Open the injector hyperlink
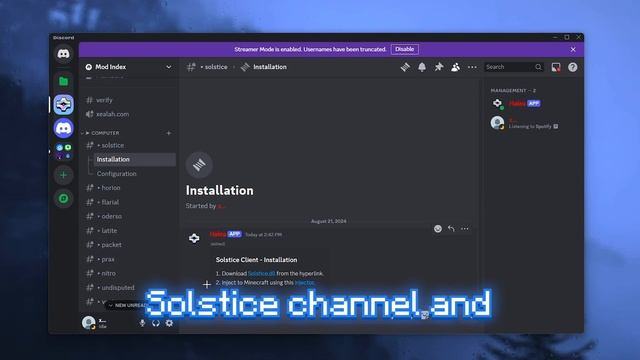The height and width of the screenshot is (360, 640). (304, 282)
